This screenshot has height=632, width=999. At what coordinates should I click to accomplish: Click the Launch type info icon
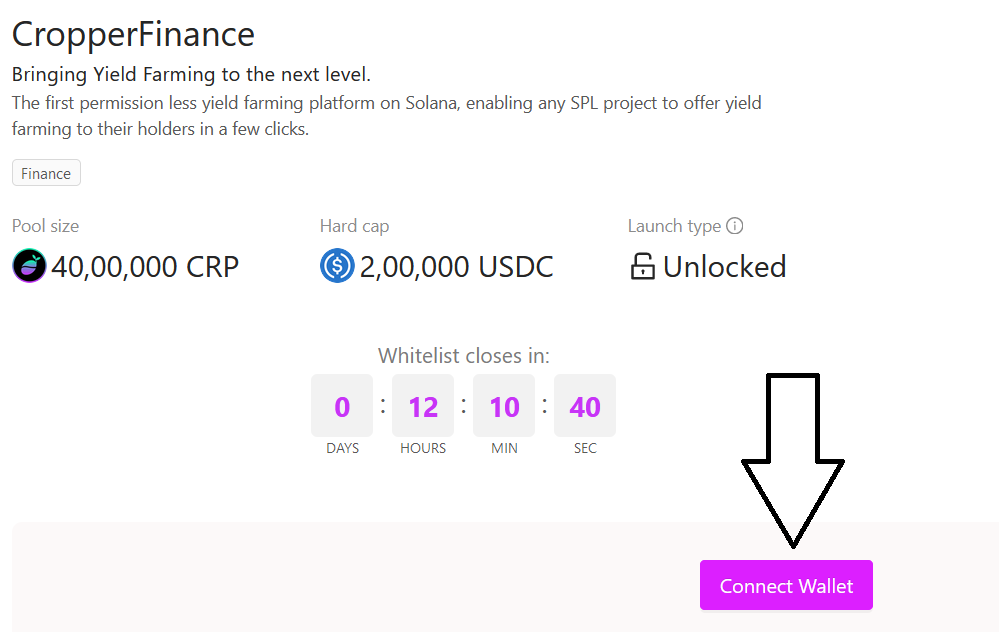coord(735,226)
